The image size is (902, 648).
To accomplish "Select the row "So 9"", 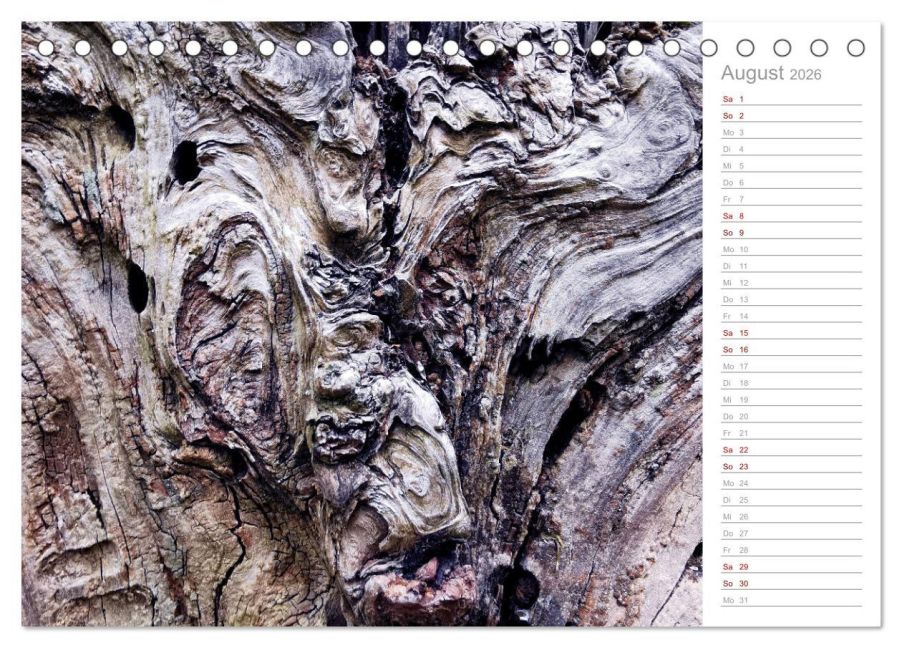I will click(x=792, y=232).
